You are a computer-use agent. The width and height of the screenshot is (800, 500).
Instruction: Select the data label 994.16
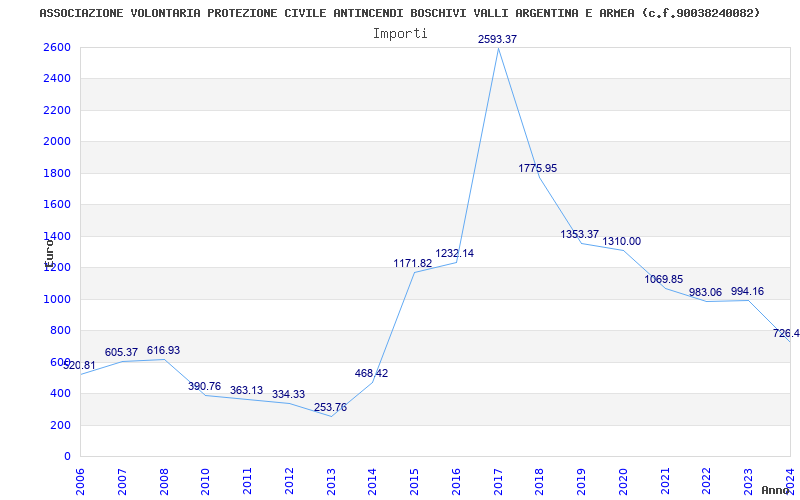click(747, 291)
